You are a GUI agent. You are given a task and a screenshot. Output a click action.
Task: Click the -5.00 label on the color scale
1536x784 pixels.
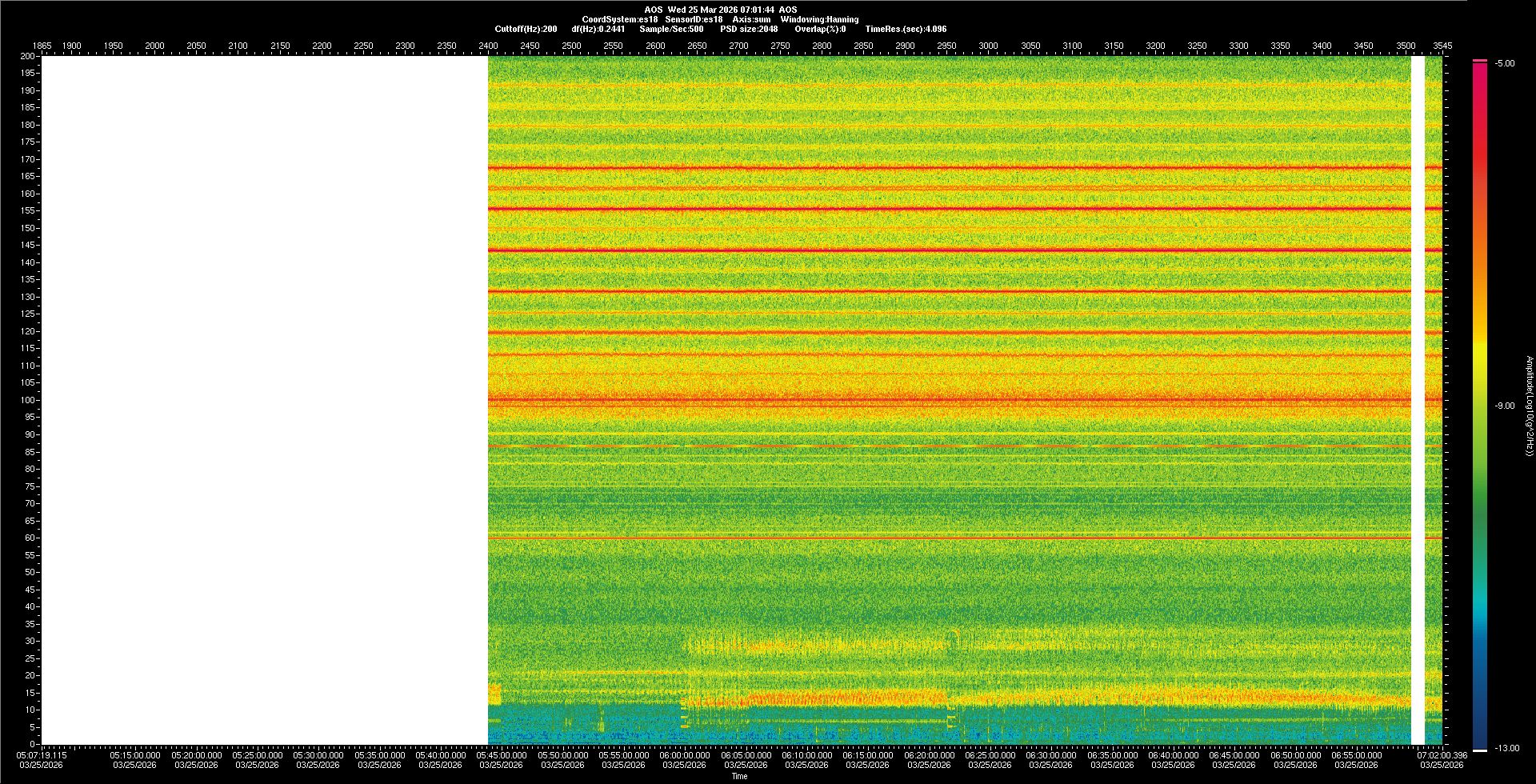click(x=1505, y=63)
